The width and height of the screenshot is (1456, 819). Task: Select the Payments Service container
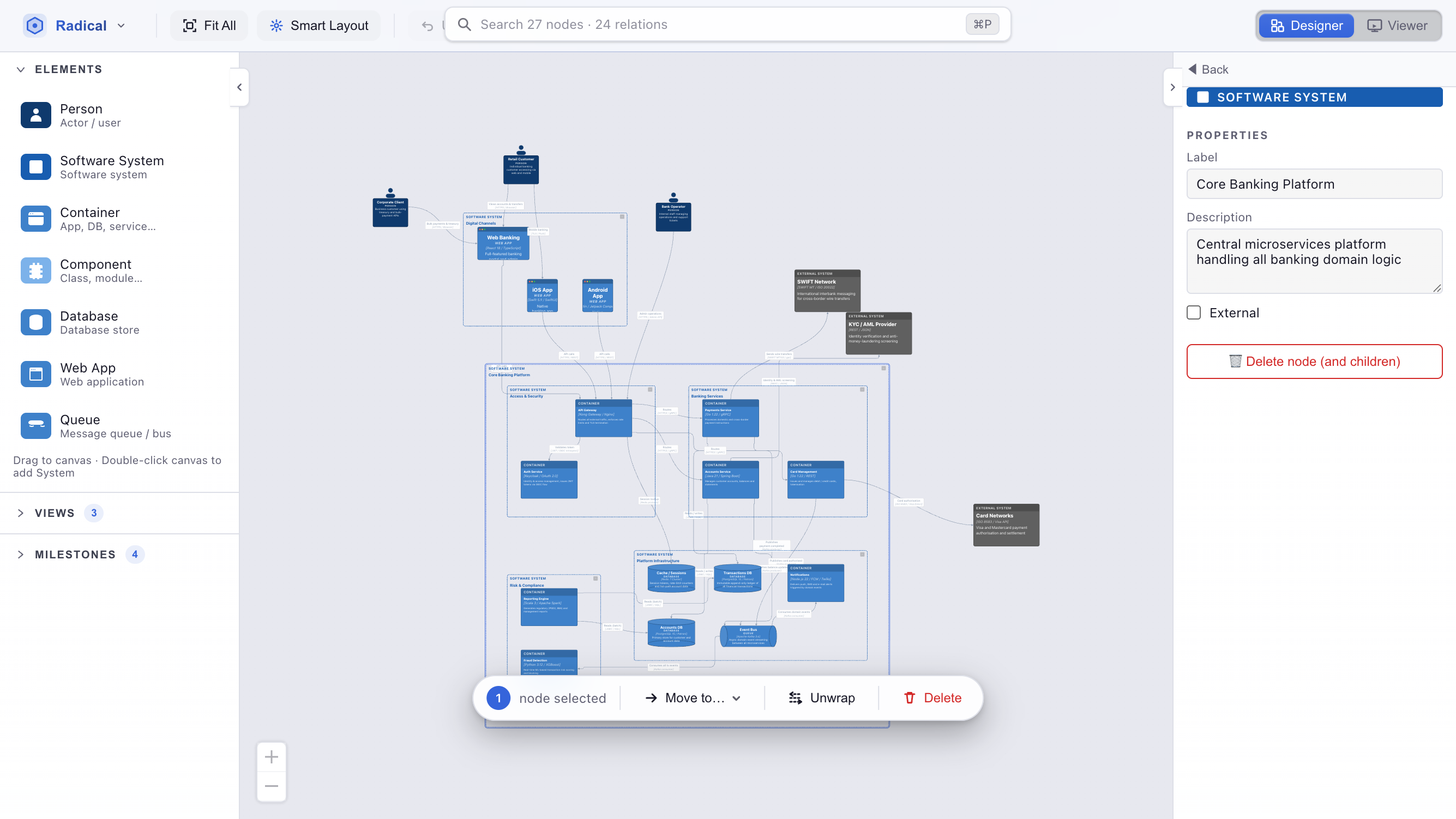click(730, 419)
